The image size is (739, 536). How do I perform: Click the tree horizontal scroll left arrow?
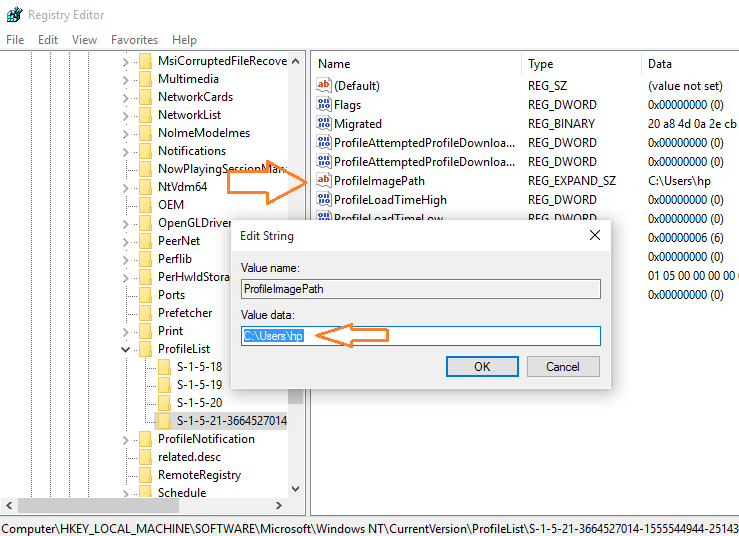coord(9,505)
